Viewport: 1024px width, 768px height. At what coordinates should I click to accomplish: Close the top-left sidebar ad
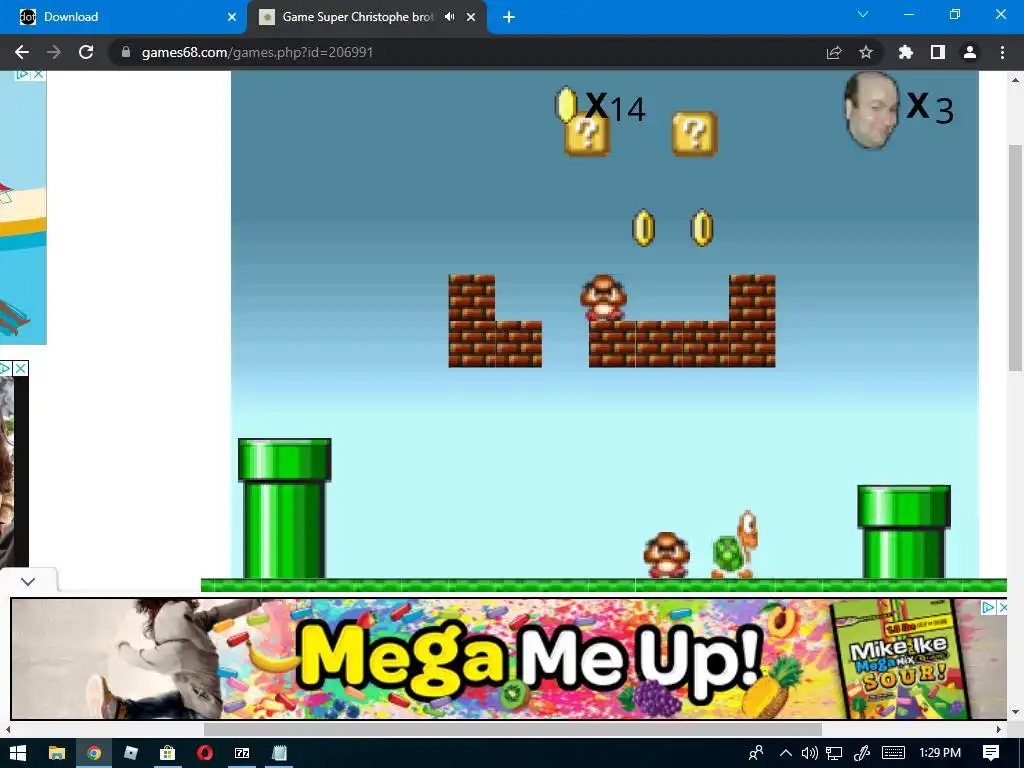(39, 74)
